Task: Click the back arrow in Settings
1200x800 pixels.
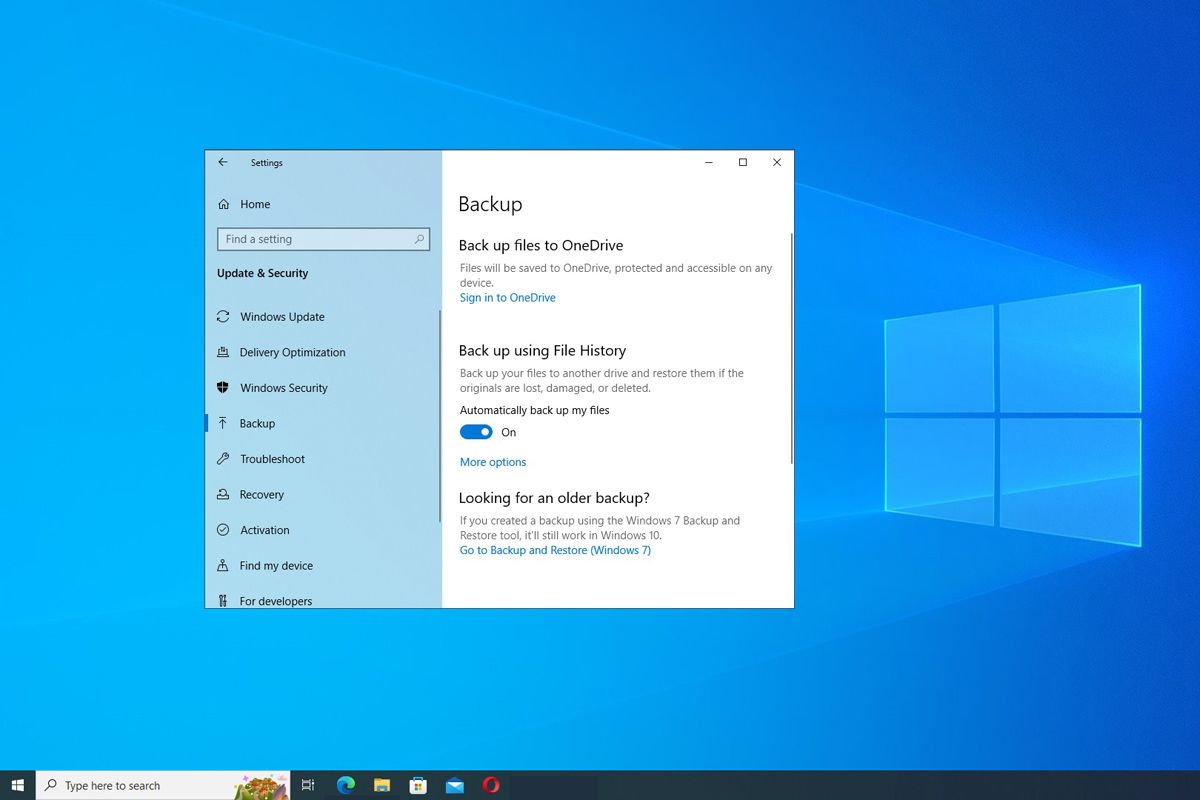Action: (223, 162)
